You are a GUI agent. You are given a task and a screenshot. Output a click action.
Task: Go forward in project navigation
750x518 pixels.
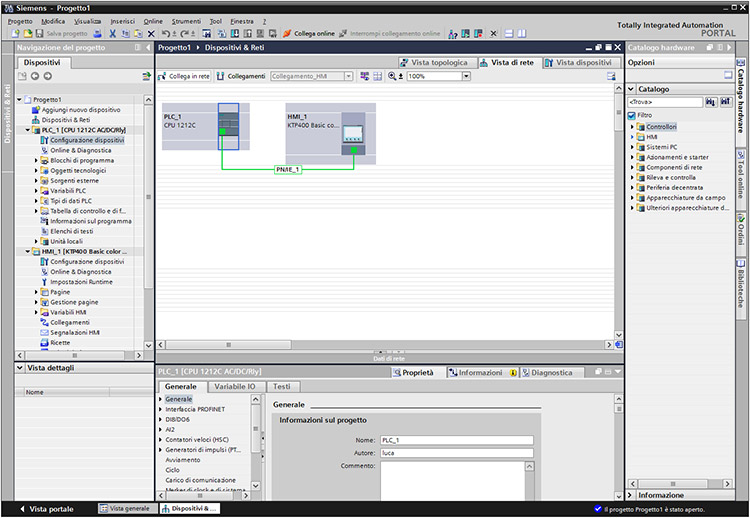pos(48,76)
